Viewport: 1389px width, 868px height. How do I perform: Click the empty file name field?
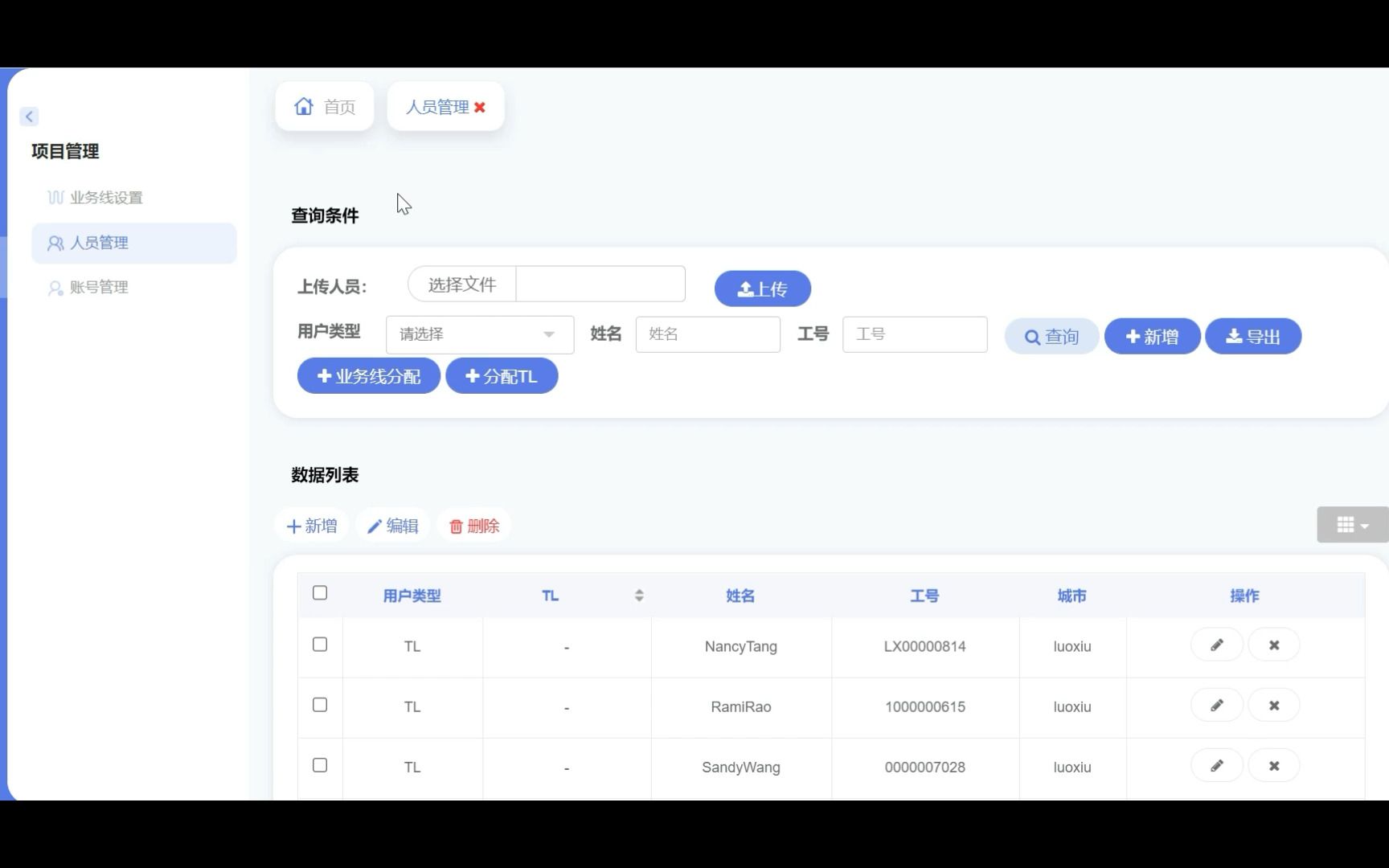tap(600, 285)
